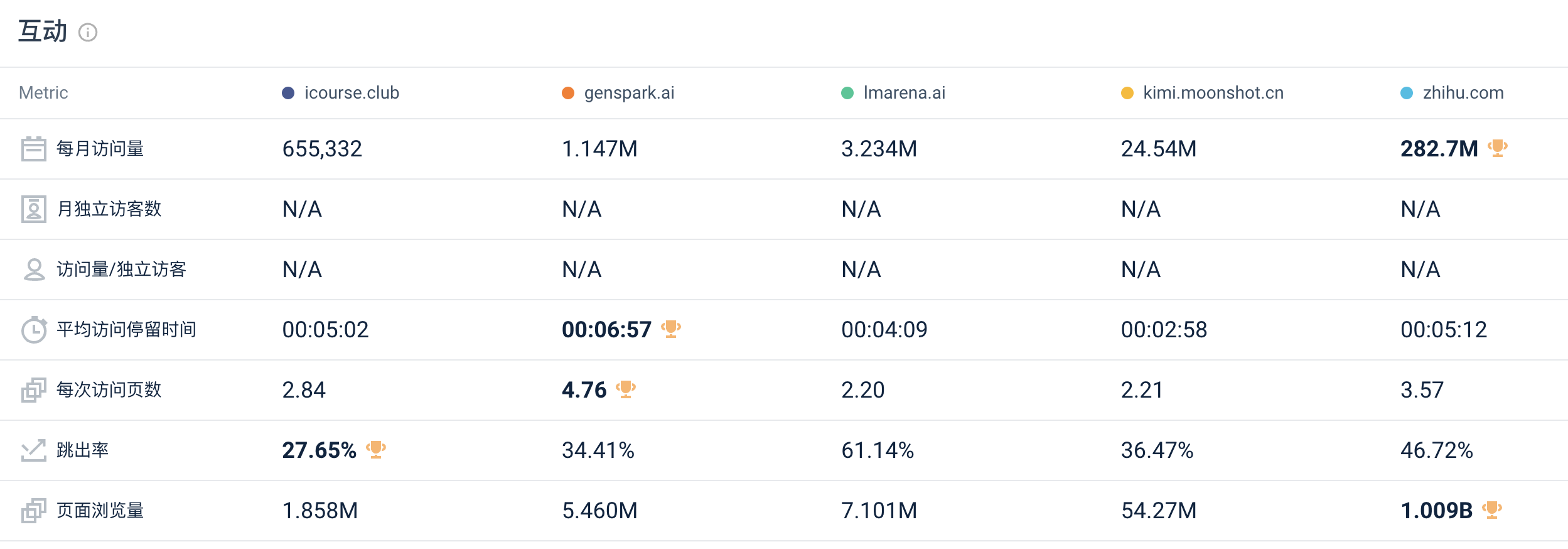1568x549 pixels.
Task: Click the 61.14% bounce rate value
Action: point(878,450)
